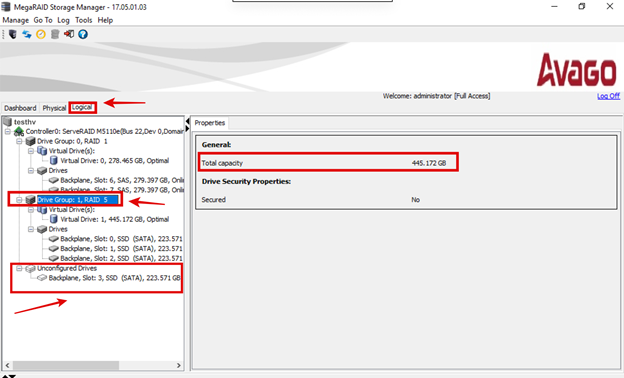Image resolution: width=624 pixels, height=378 pixels.
Task: Collapse Virtual Drive(s) under Drive Group 0
Action: [x=31, y=151]
